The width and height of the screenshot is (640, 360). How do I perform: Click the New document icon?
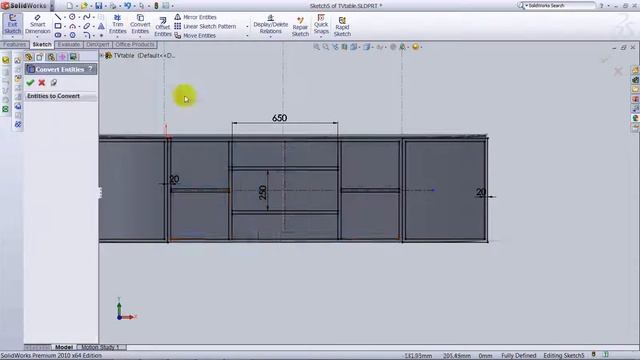click(x=70, y=6)
